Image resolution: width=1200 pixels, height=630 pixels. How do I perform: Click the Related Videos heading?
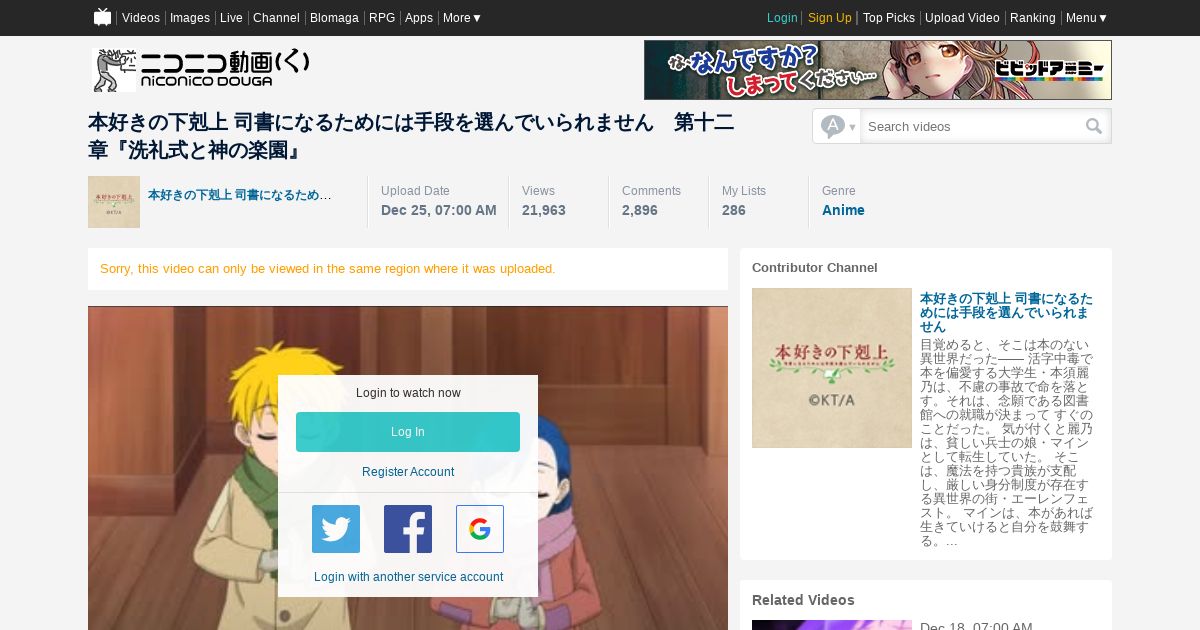[x=803, y=600]
